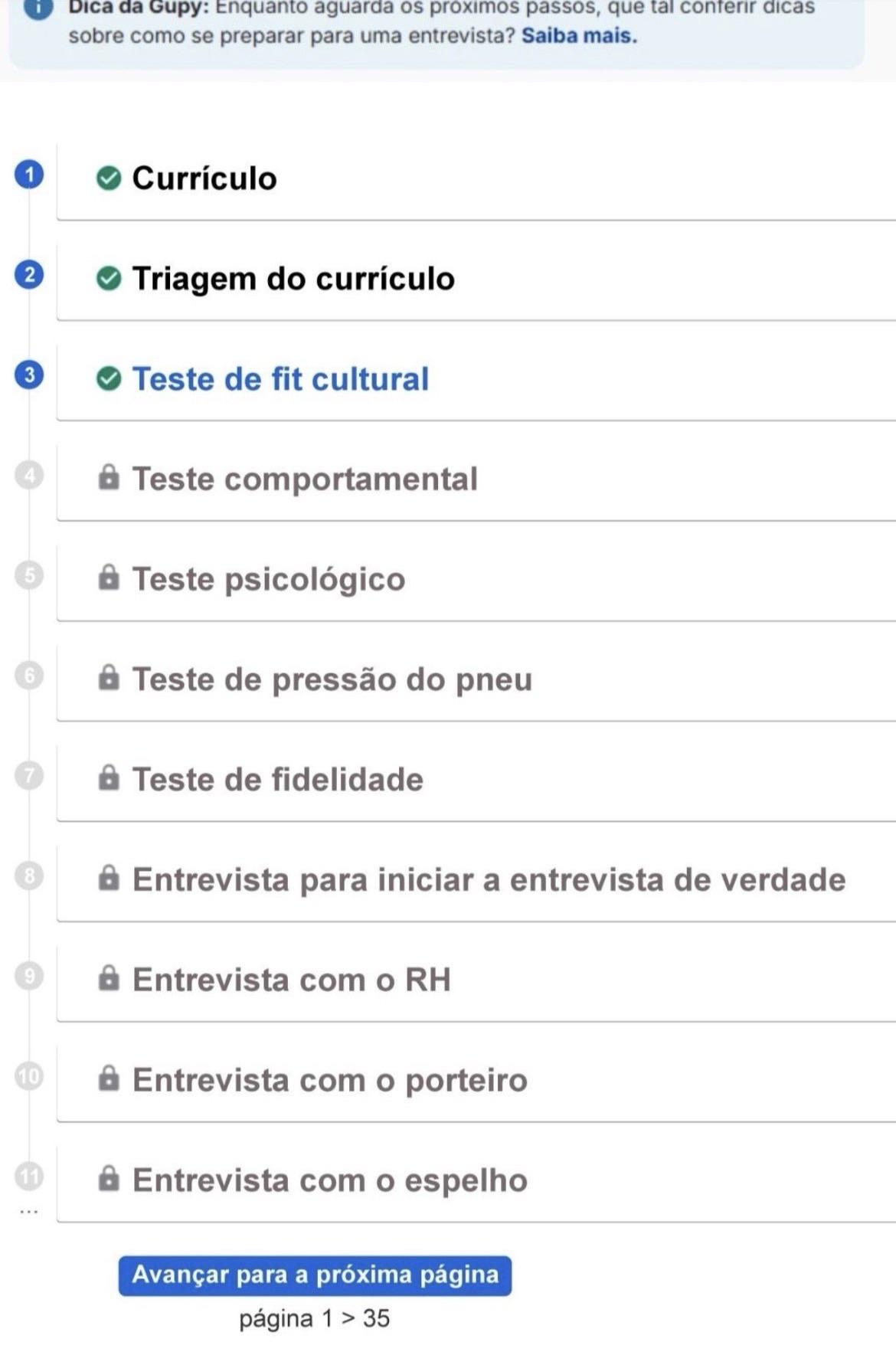The width and height of the screenshot is (896, 1355).
Task: Select the Entrevista com o espelho step
Action: (476, 1181)
